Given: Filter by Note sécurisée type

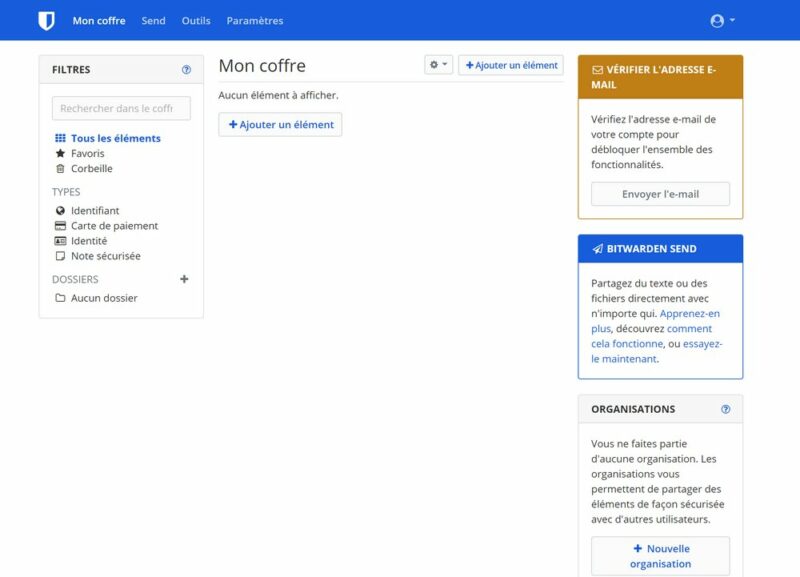Looking at the screenshot, I should (x=98, y=256).
